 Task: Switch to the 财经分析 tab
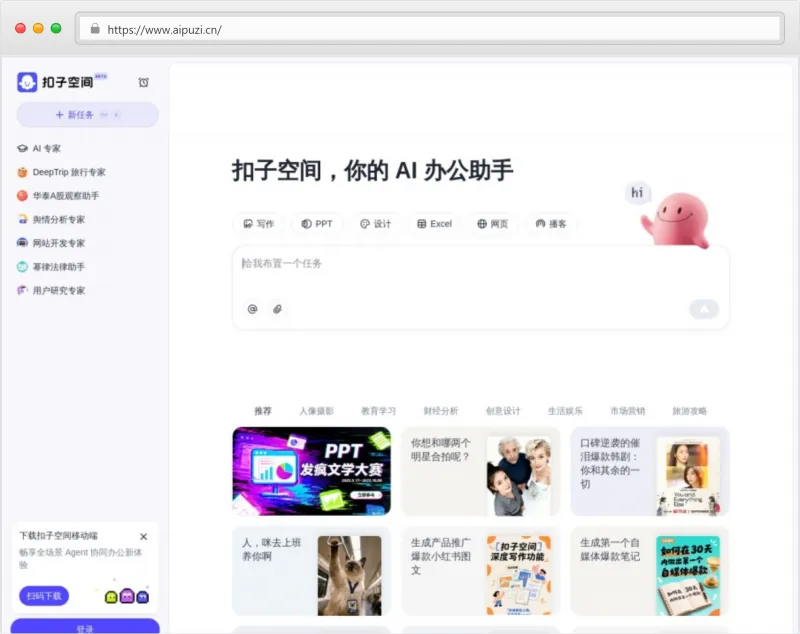(440, 411)
